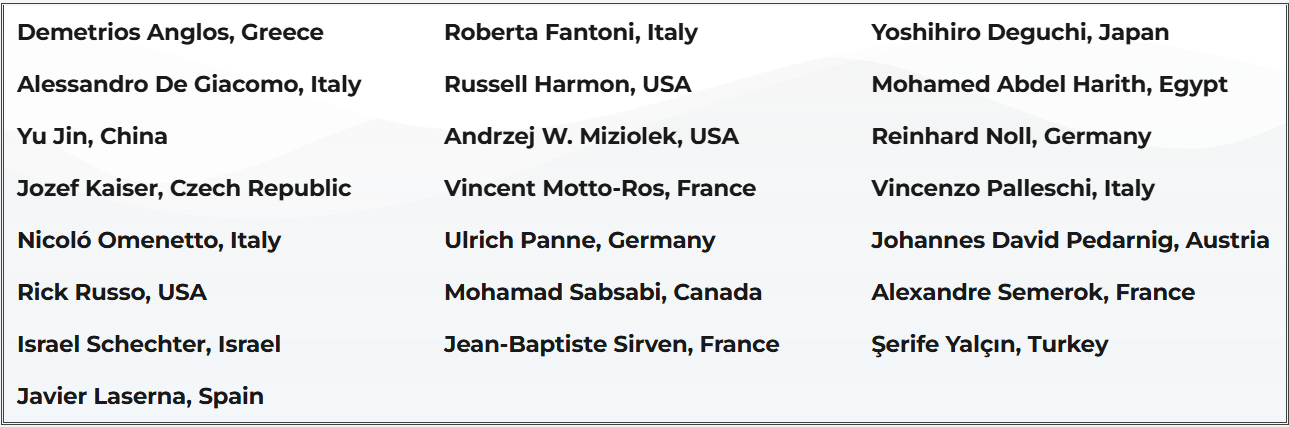Viewport: 1289px width, 427px height.
Task: Click Andrzej W. Miziolek, USA
Action: (x=591, y=136)
